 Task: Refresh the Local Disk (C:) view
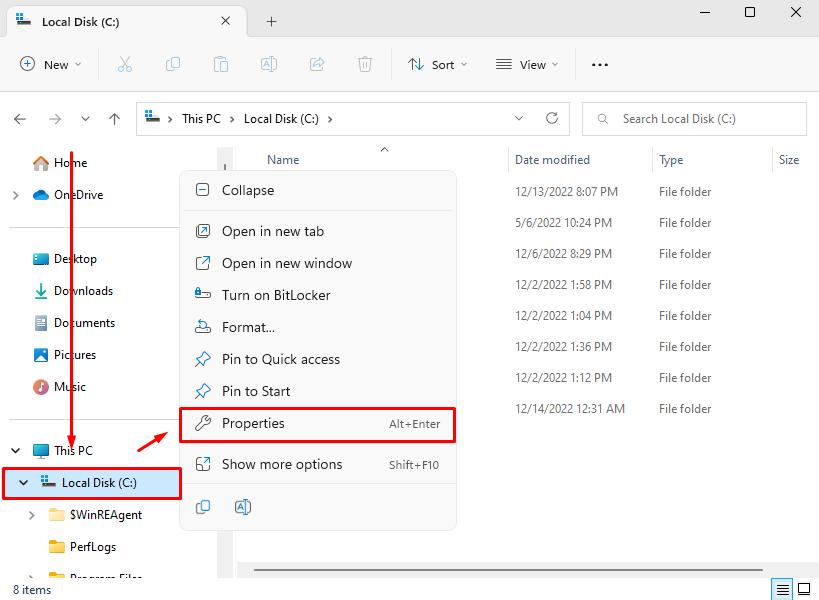(x=552, y=119)
